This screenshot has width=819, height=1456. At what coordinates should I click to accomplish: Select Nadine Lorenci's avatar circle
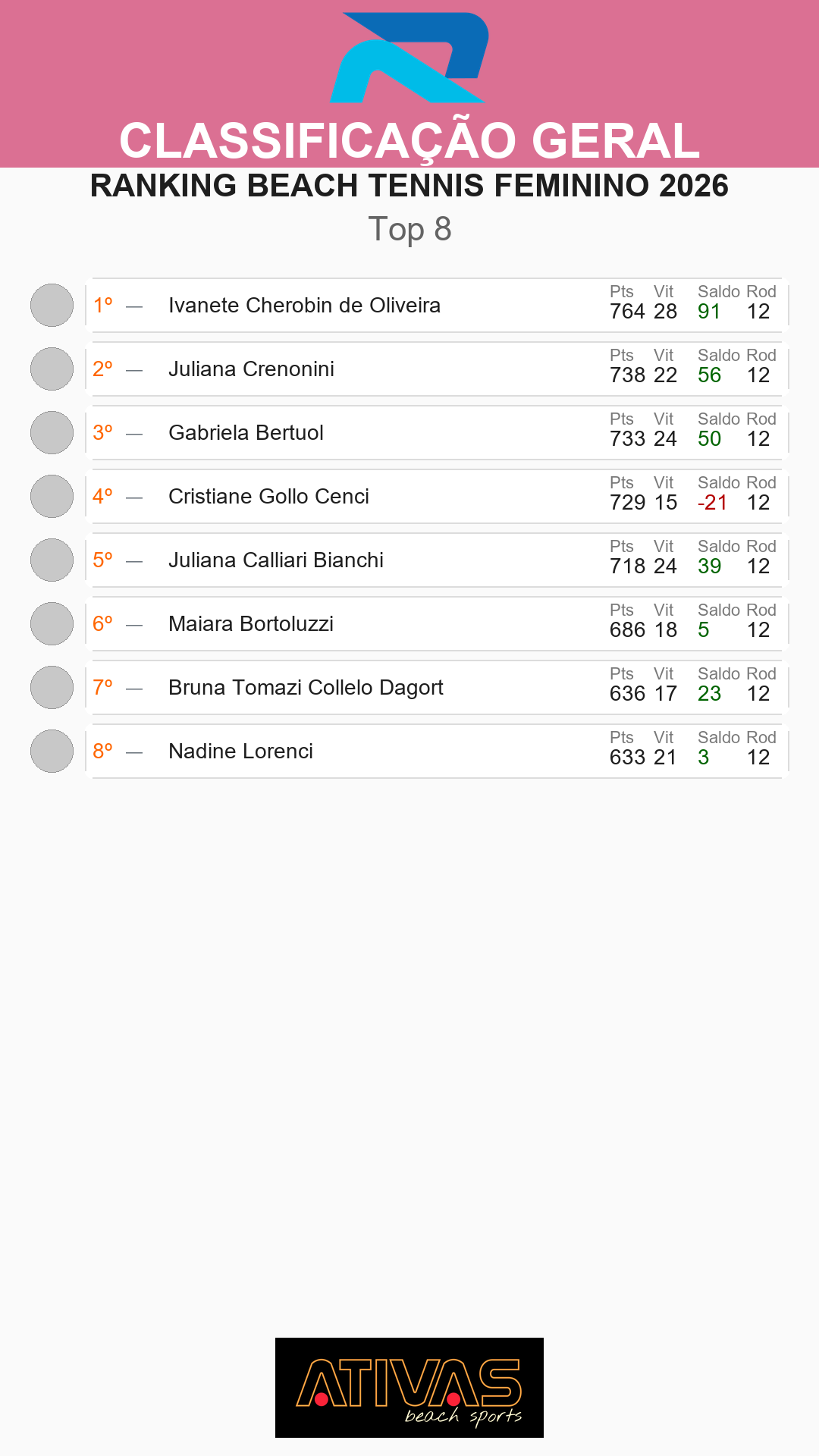(52, 752)
